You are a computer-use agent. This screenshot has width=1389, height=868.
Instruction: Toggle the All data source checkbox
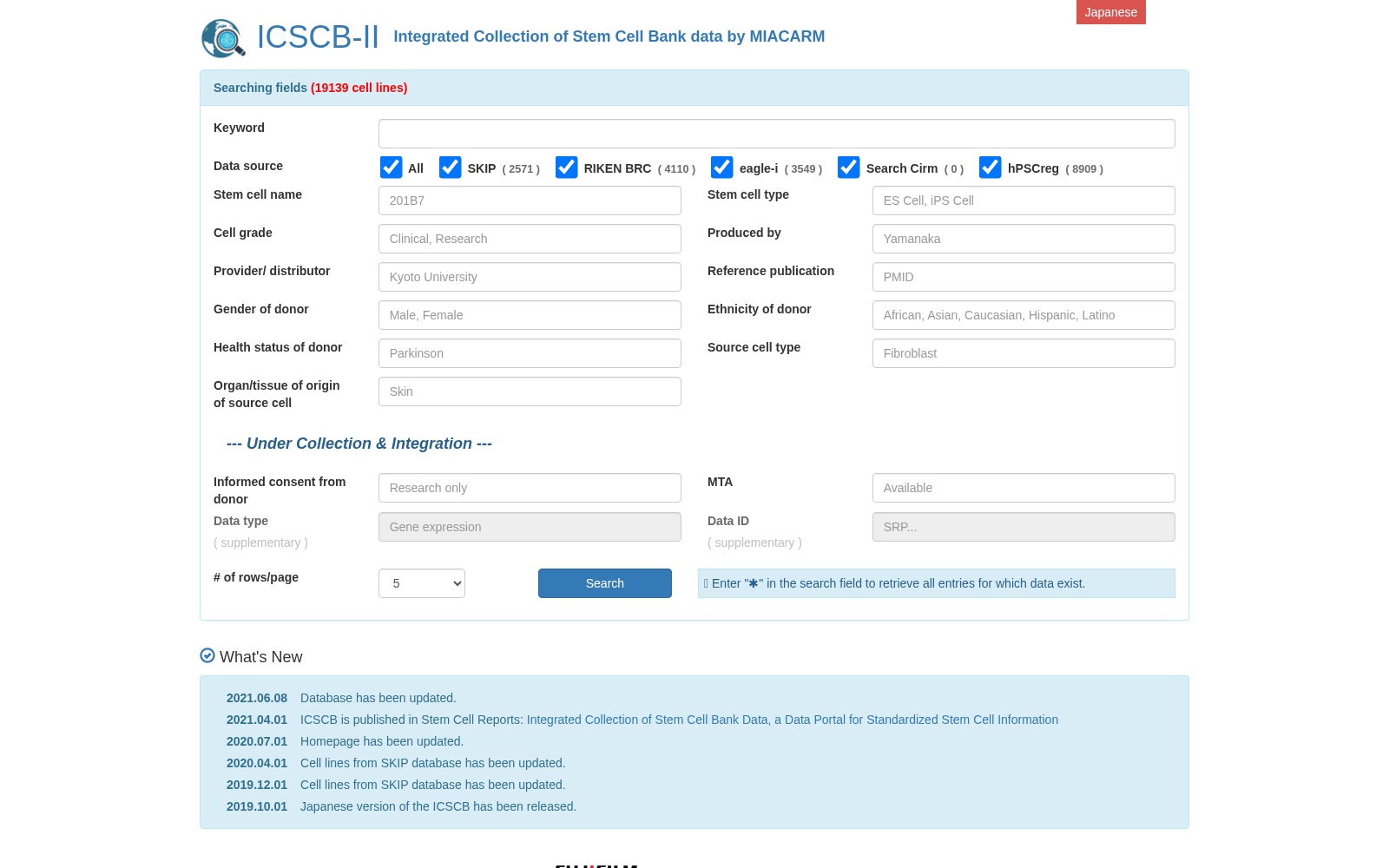(x=391, y=168)
